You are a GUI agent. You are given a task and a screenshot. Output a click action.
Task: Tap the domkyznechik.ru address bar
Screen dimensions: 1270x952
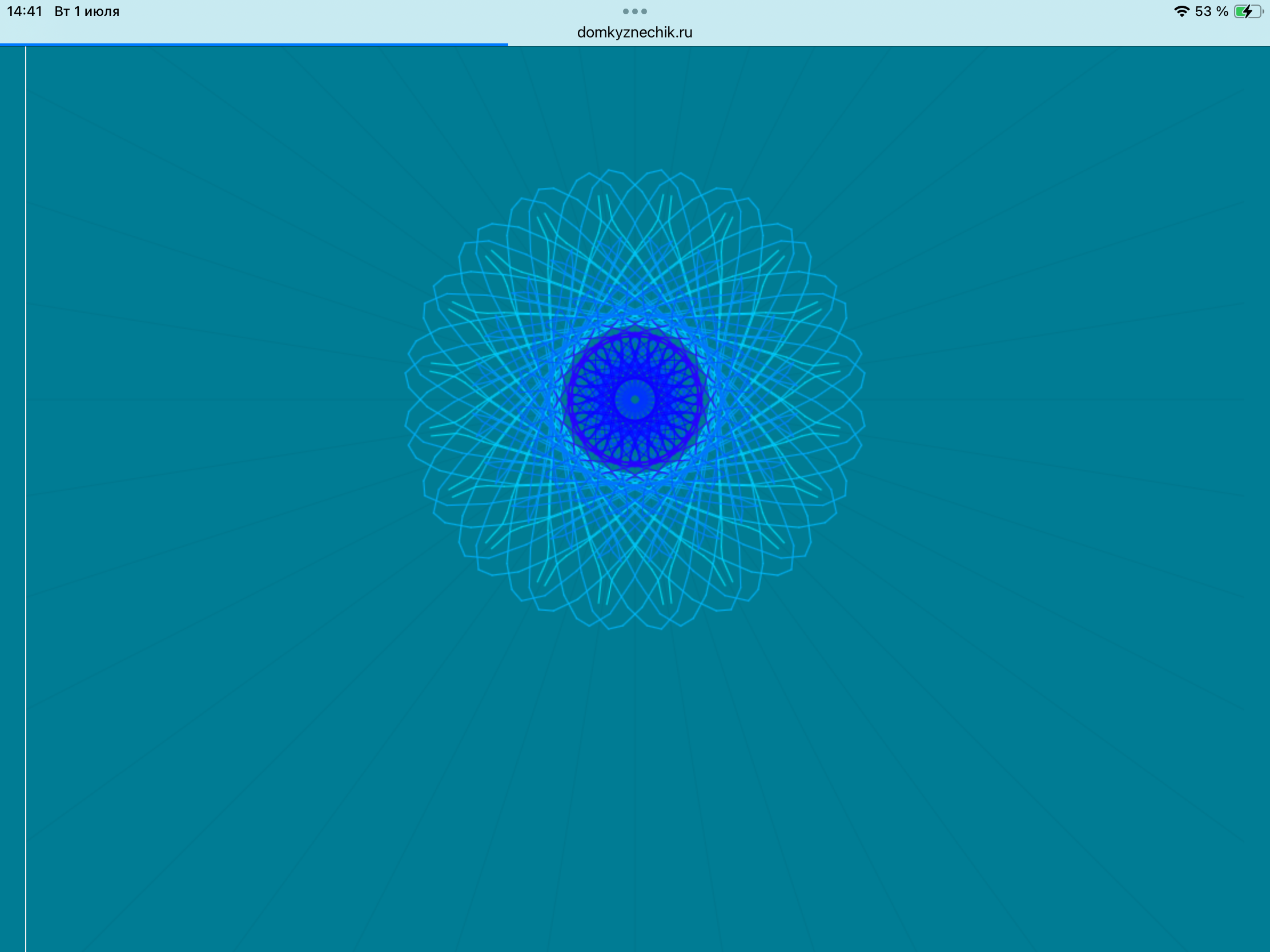tap(634, 33)
